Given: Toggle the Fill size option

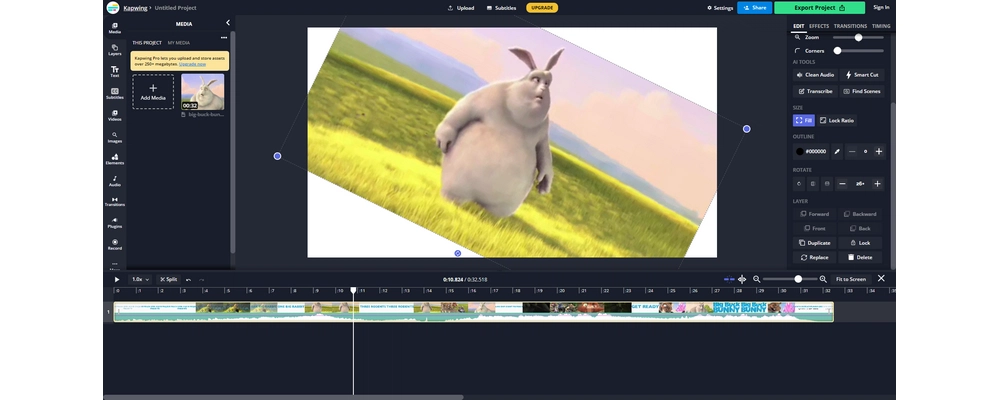Looking at the screenshot, I should [x=804, y=120].
